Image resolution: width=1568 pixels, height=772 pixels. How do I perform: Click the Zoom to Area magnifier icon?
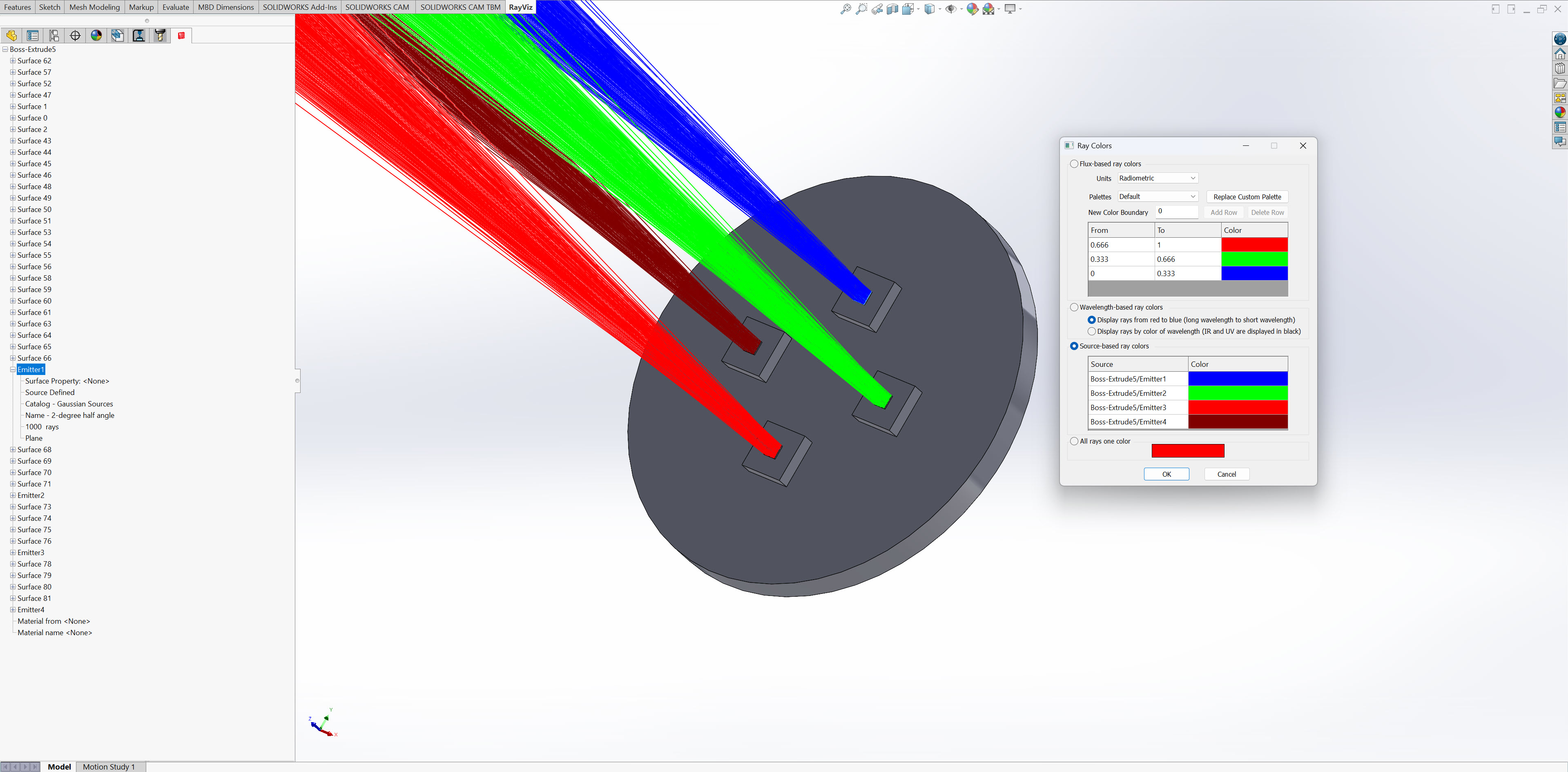tap(861, 9)
